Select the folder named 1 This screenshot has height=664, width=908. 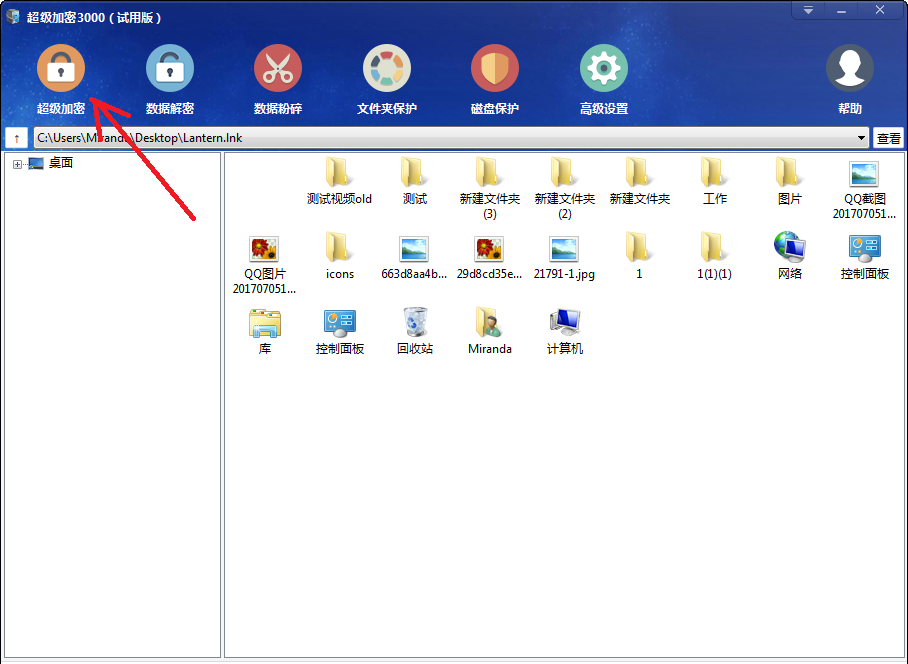[x=639, y=256]
